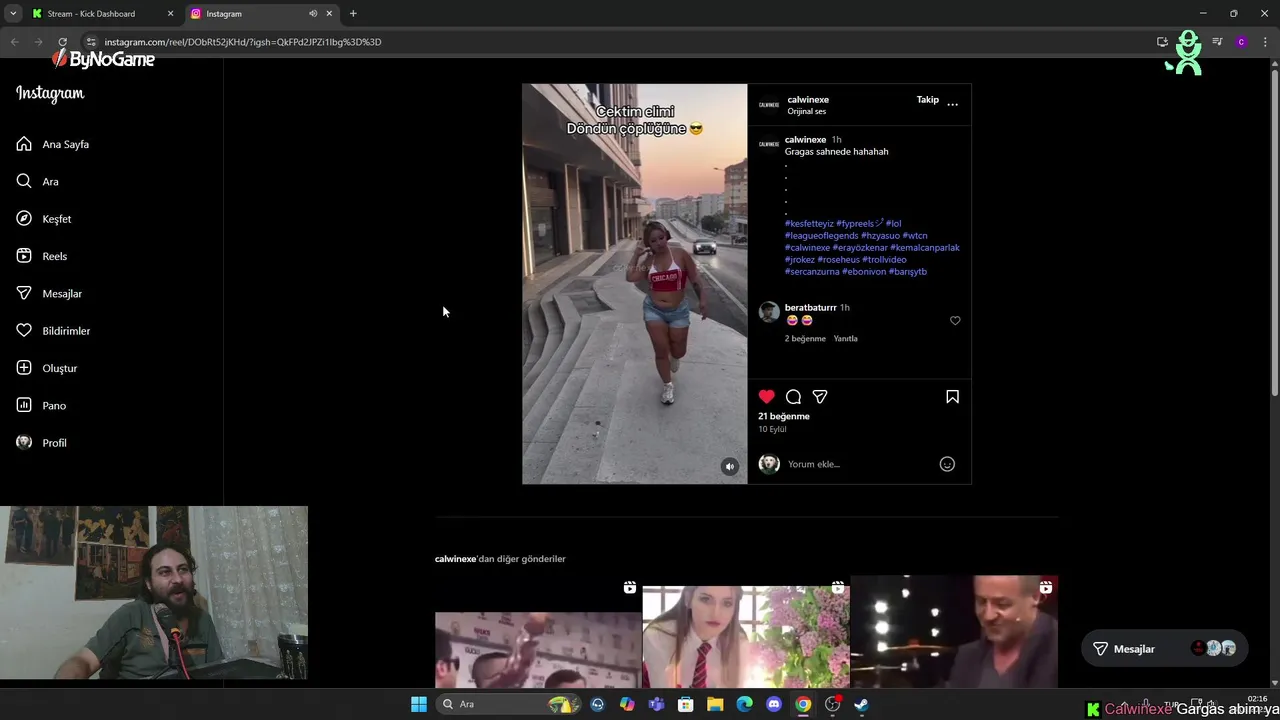1280x720 pixels.
Task: Open calwinexe profile from post header name
Action: [x=808, y=100]
